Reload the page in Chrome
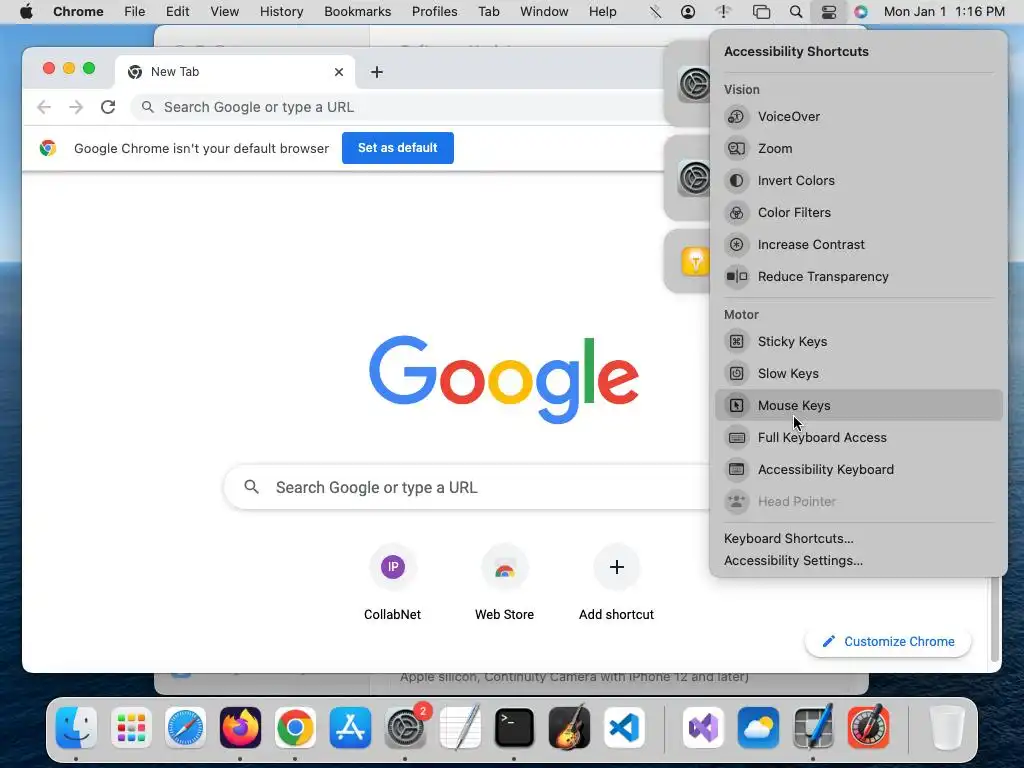The width and height of the screenshot is (1024, 768). pyautogui.click(x=108, y=107)
